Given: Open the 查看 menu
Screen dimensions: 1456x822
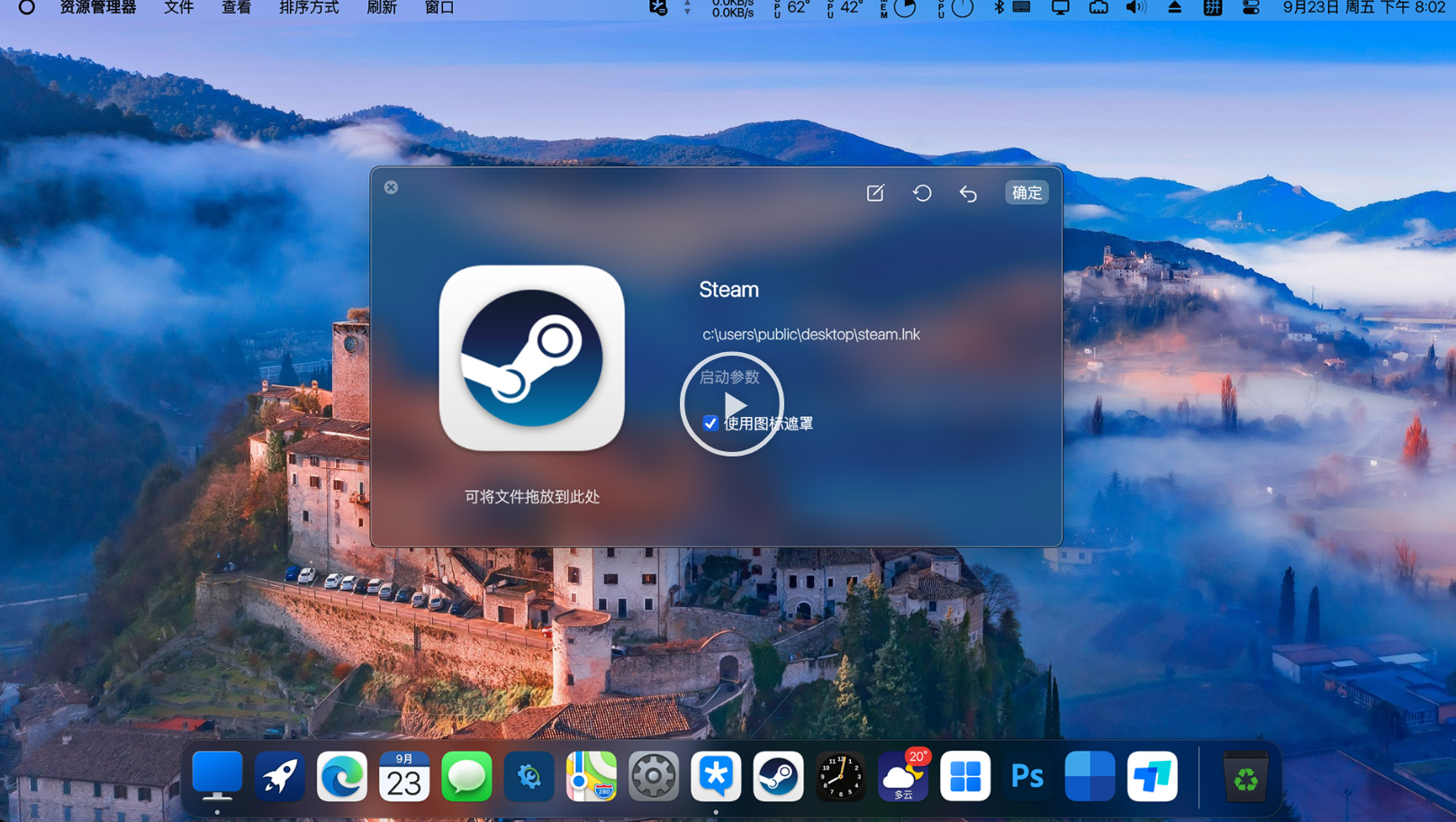Looking at the screenshot, I should [x=236, y=8].
